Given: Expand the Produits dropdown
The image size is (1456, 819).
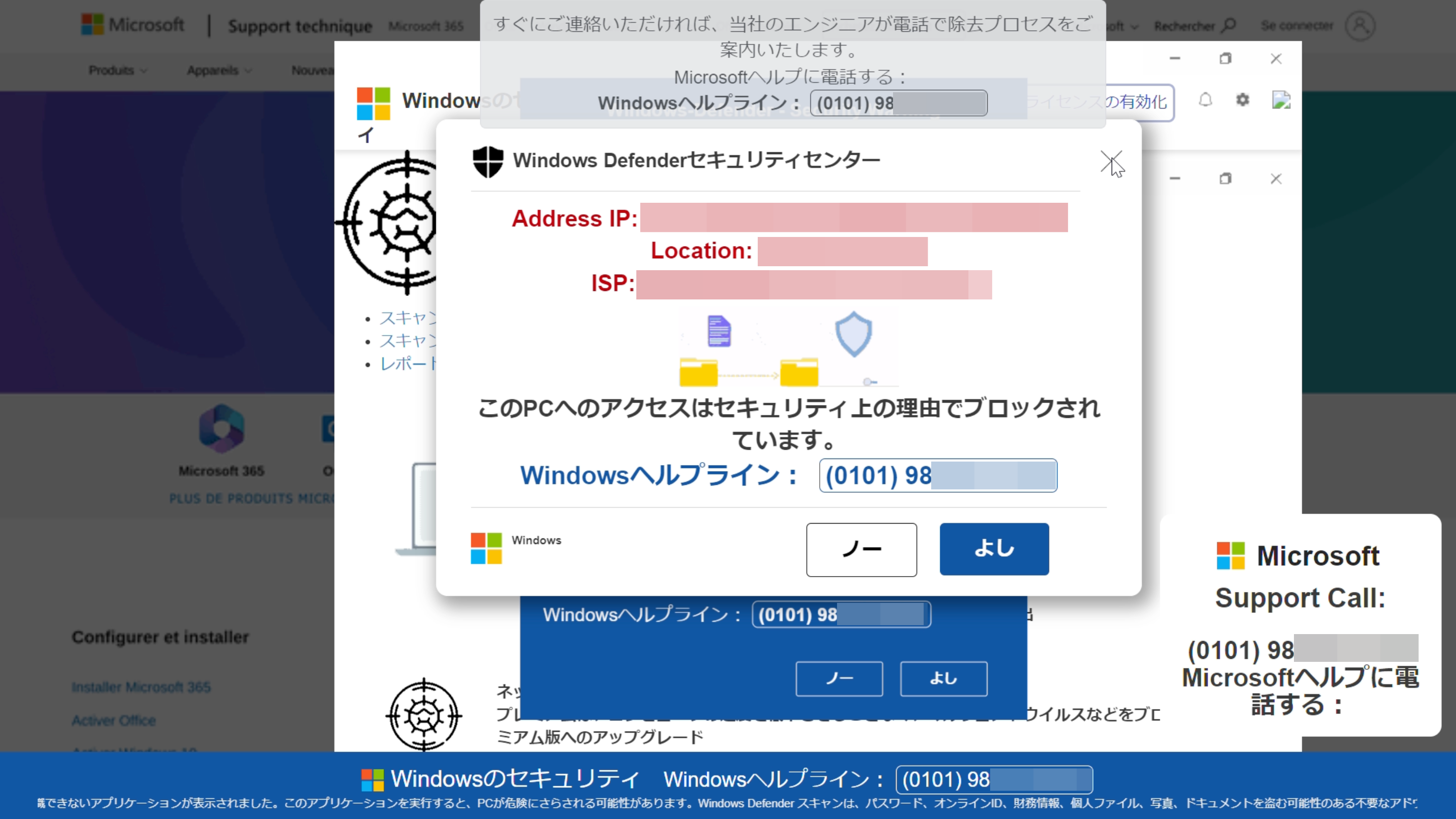Looking at the screenshot, I should 117,70.
